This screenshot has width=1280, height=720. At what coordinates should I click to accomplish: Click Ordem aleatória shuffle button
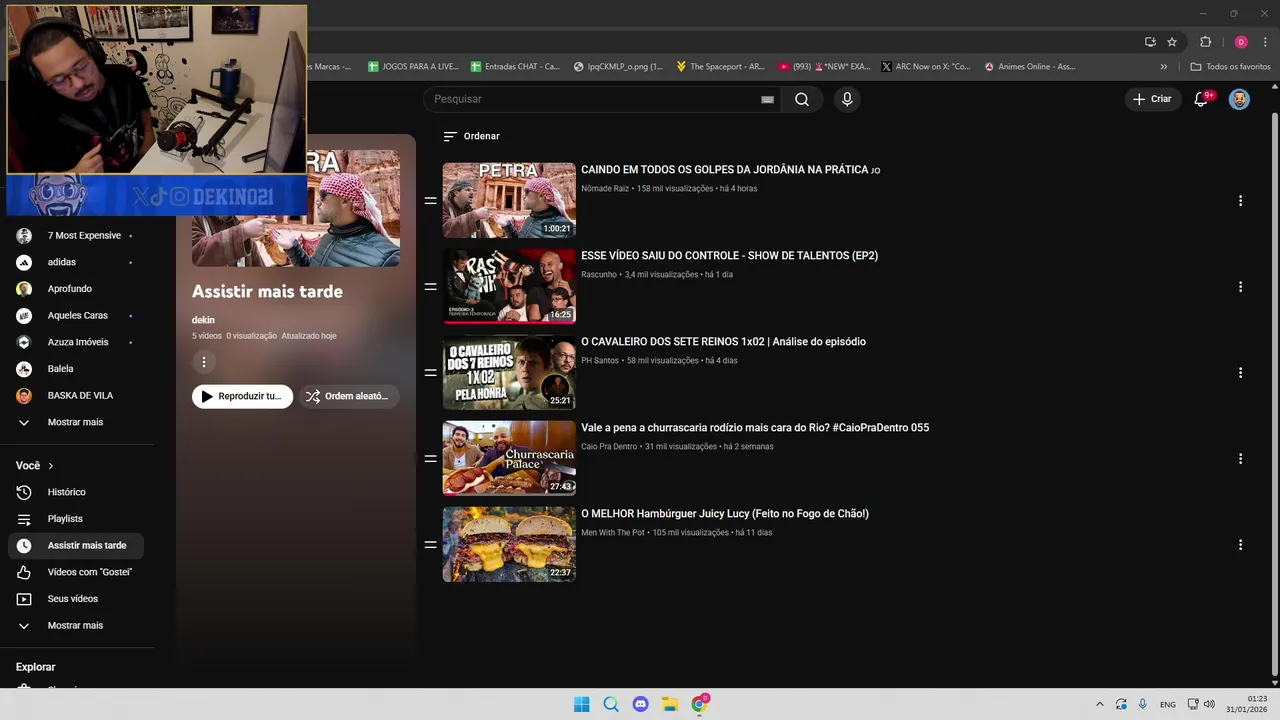[349, 396]
